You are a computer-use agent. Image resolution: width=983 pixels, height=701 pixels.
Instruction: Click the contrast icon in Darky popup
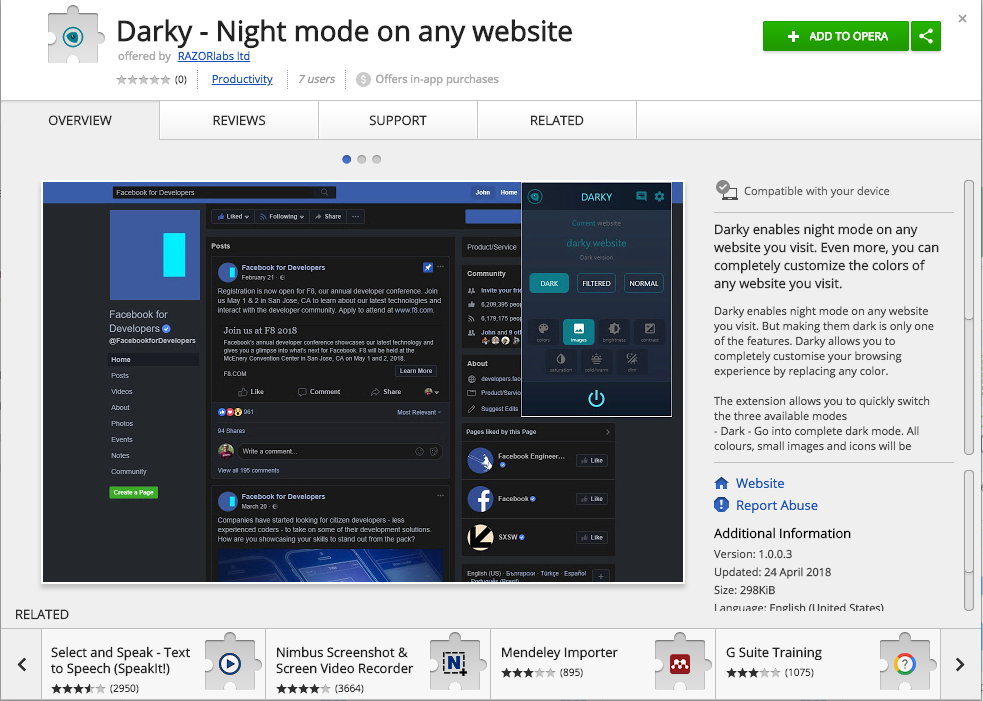coord(650,331)
